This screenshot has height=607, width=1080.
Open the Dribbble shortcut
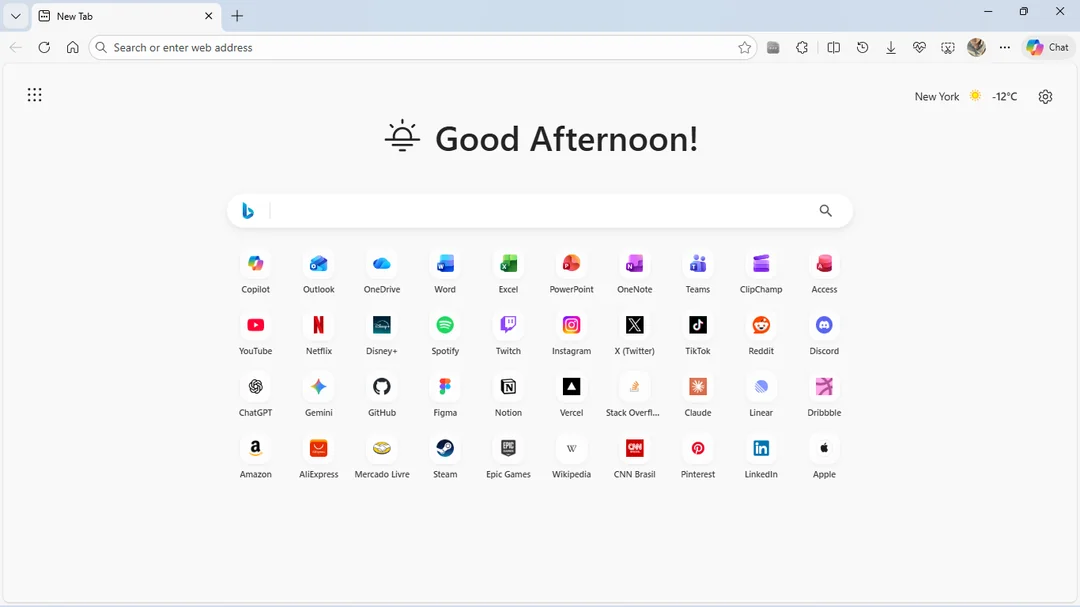click(824, 395)
